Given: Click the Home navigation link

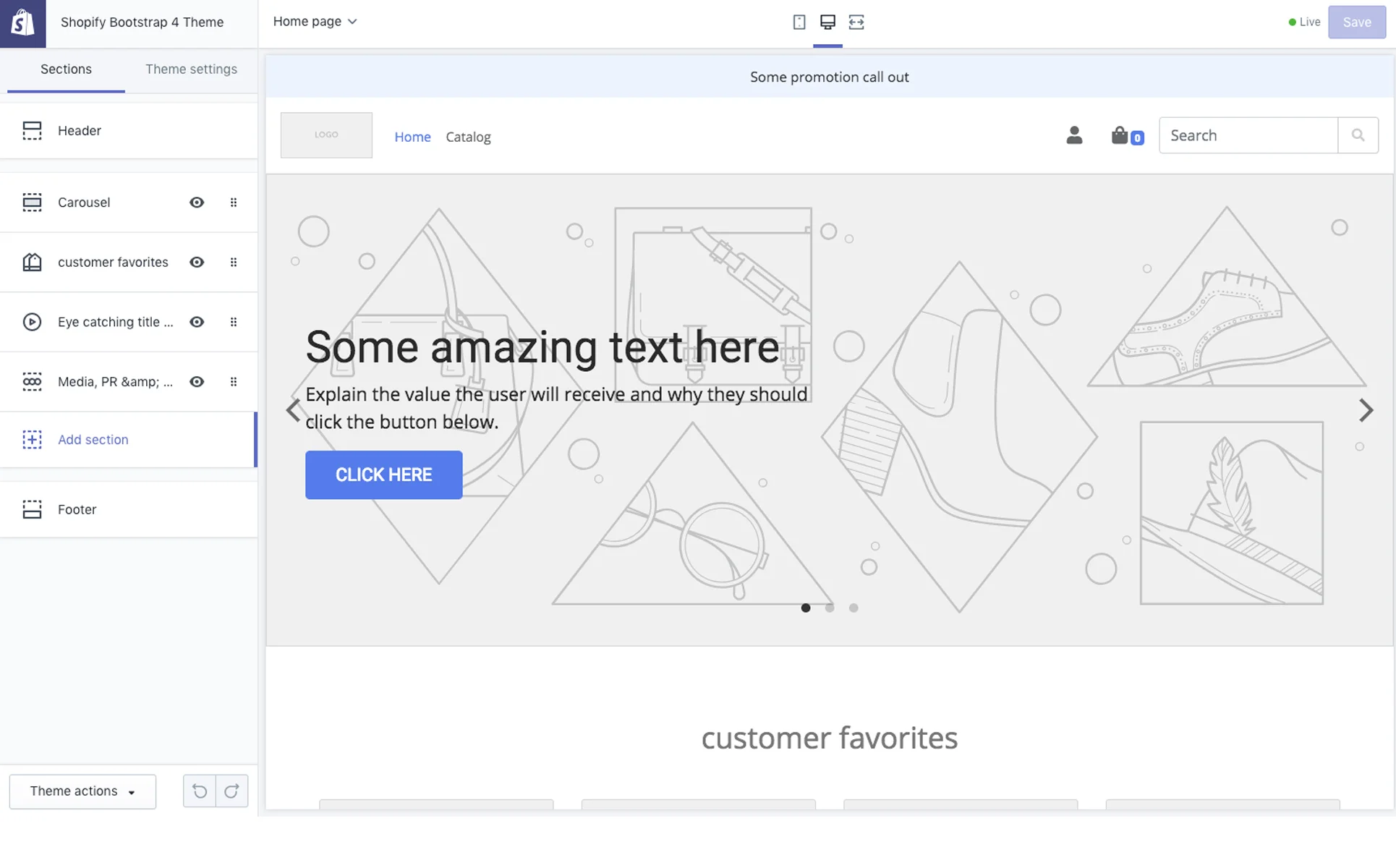Looking at the screenshot, I should (x=412, y=137).
